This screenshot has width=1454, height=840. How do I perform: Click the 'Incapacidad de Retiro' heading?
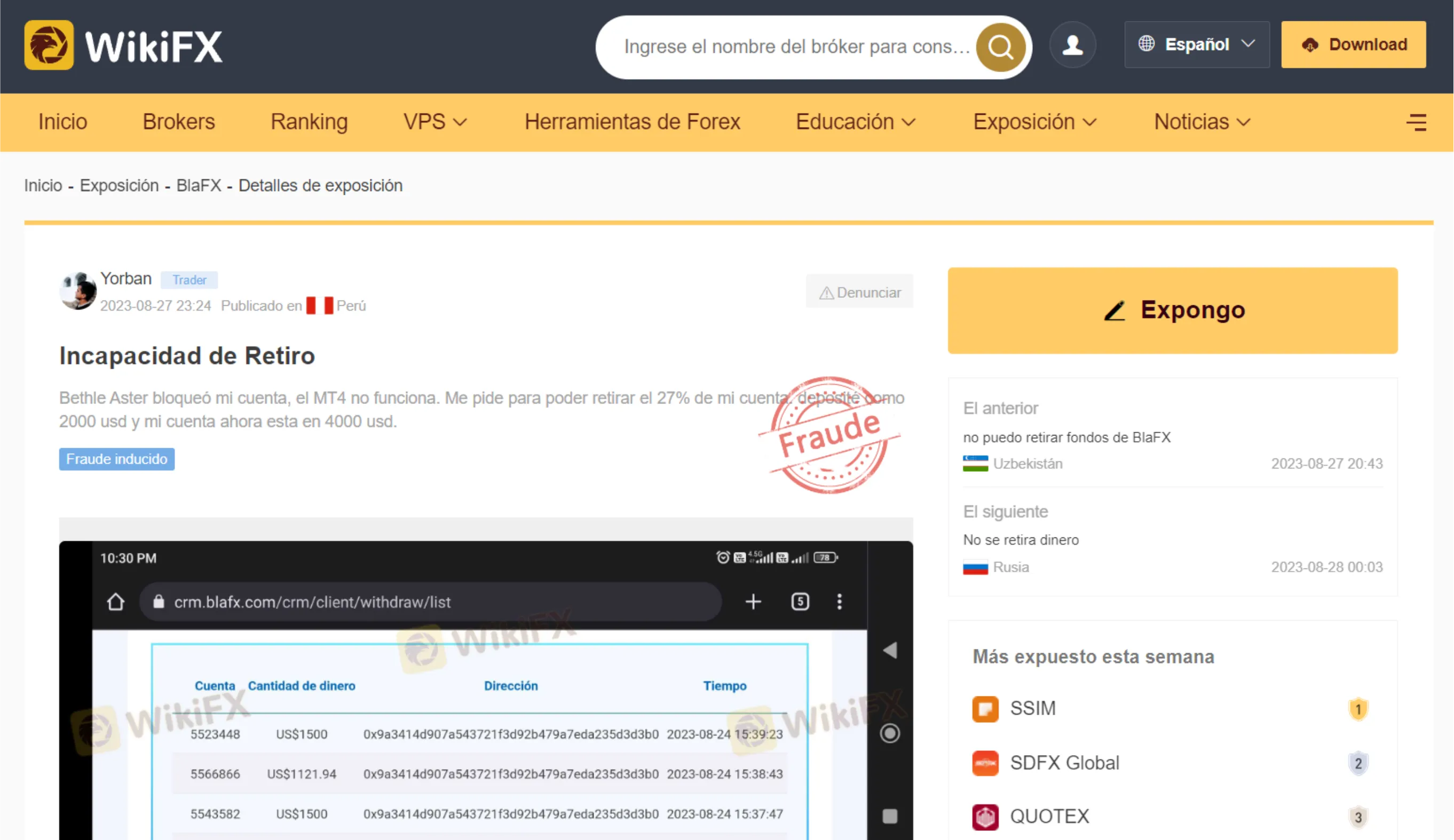click(x=187, y=356)
